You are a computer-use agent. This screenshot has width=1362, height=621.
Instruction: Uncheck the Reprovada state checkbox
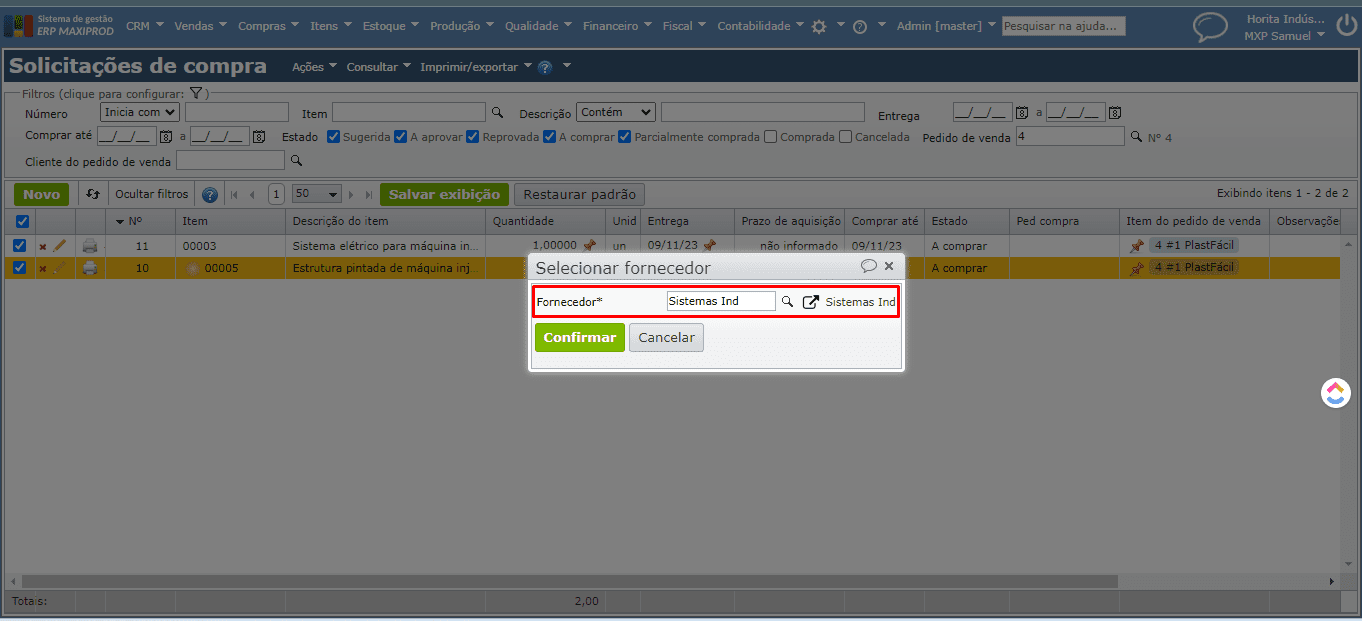pyautogui.click(x=473, y=137)
